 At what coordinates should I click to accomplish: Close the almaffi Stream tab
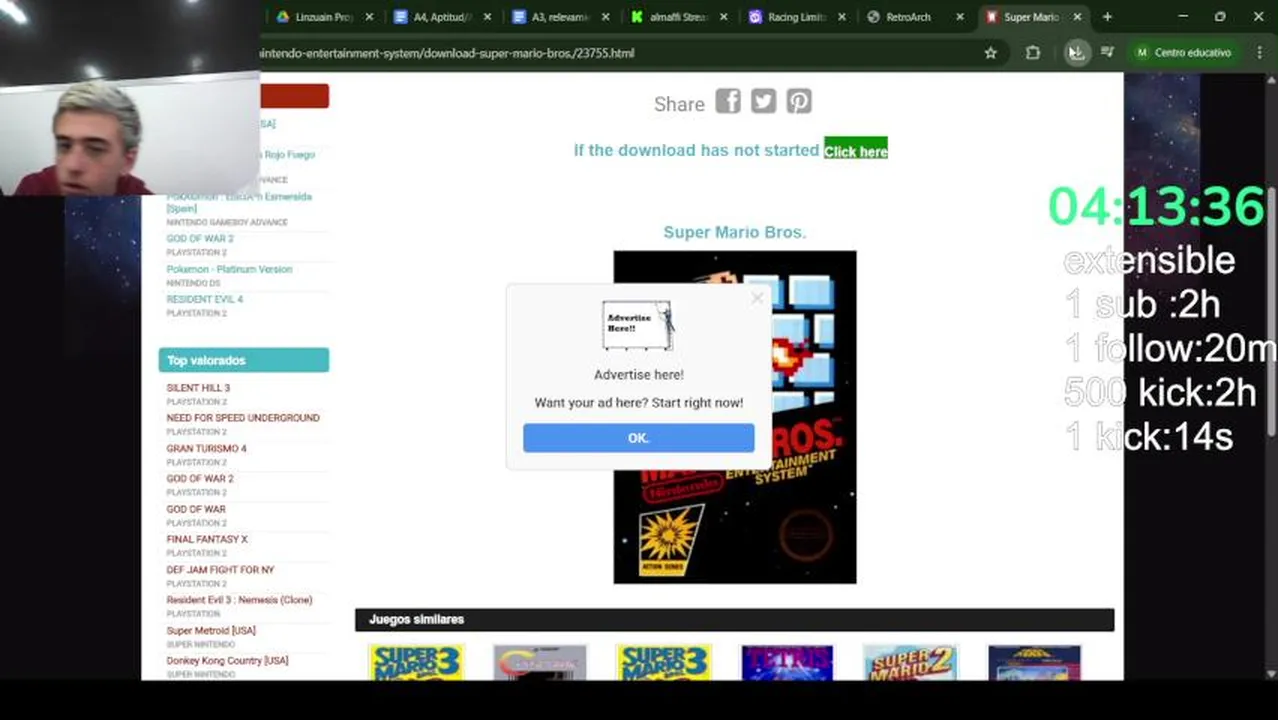tap(724, 17)
